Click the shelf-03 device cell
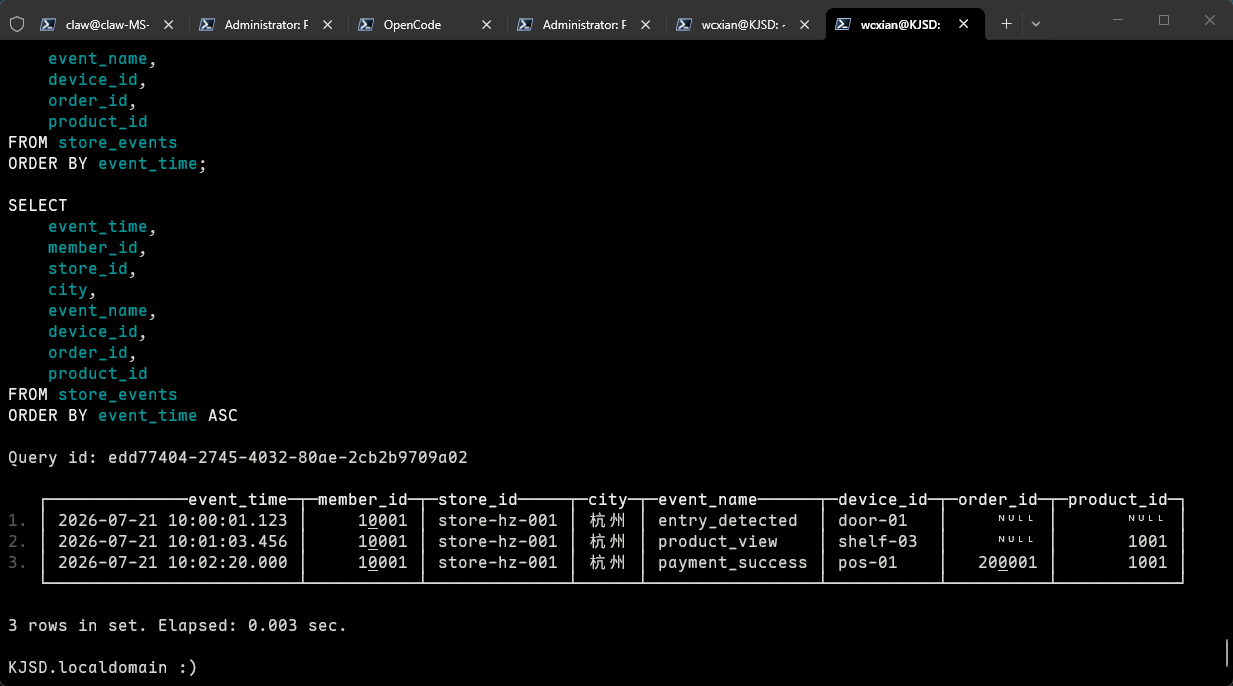The height and width of the screenshot is (686, 1233). [878, 541]
